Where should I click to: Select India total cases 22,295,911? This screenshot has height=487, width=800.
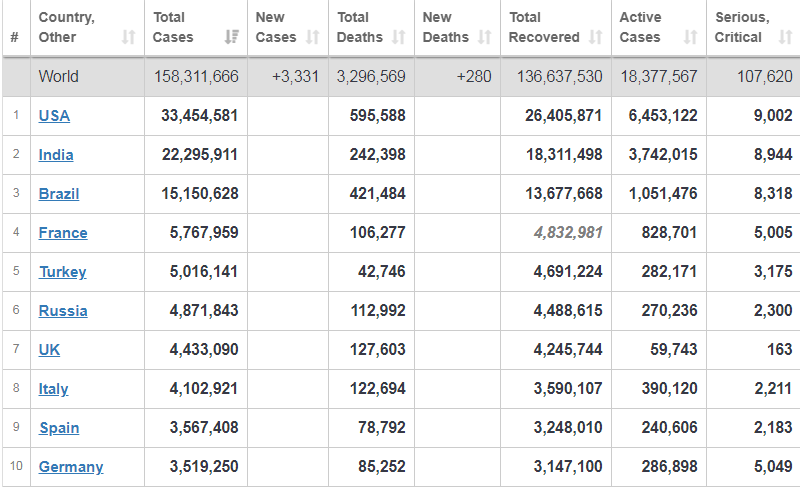pos(200,155)
